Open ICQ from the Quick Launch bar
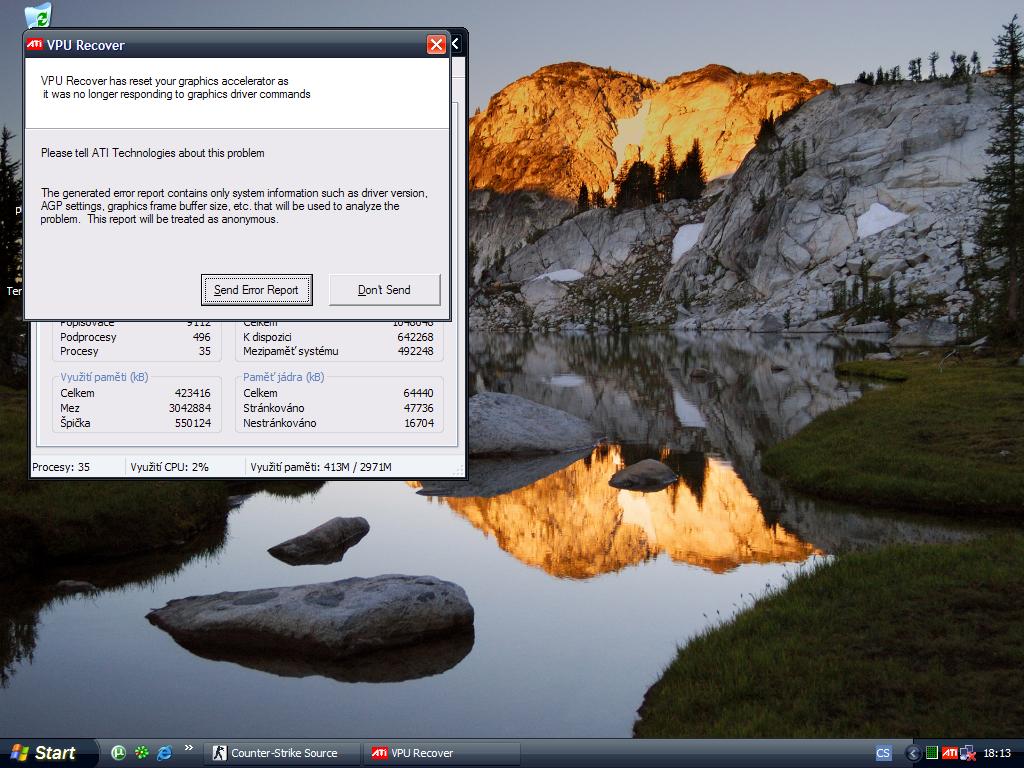This screenshot has width=1024, height=768. pos(141,753)
